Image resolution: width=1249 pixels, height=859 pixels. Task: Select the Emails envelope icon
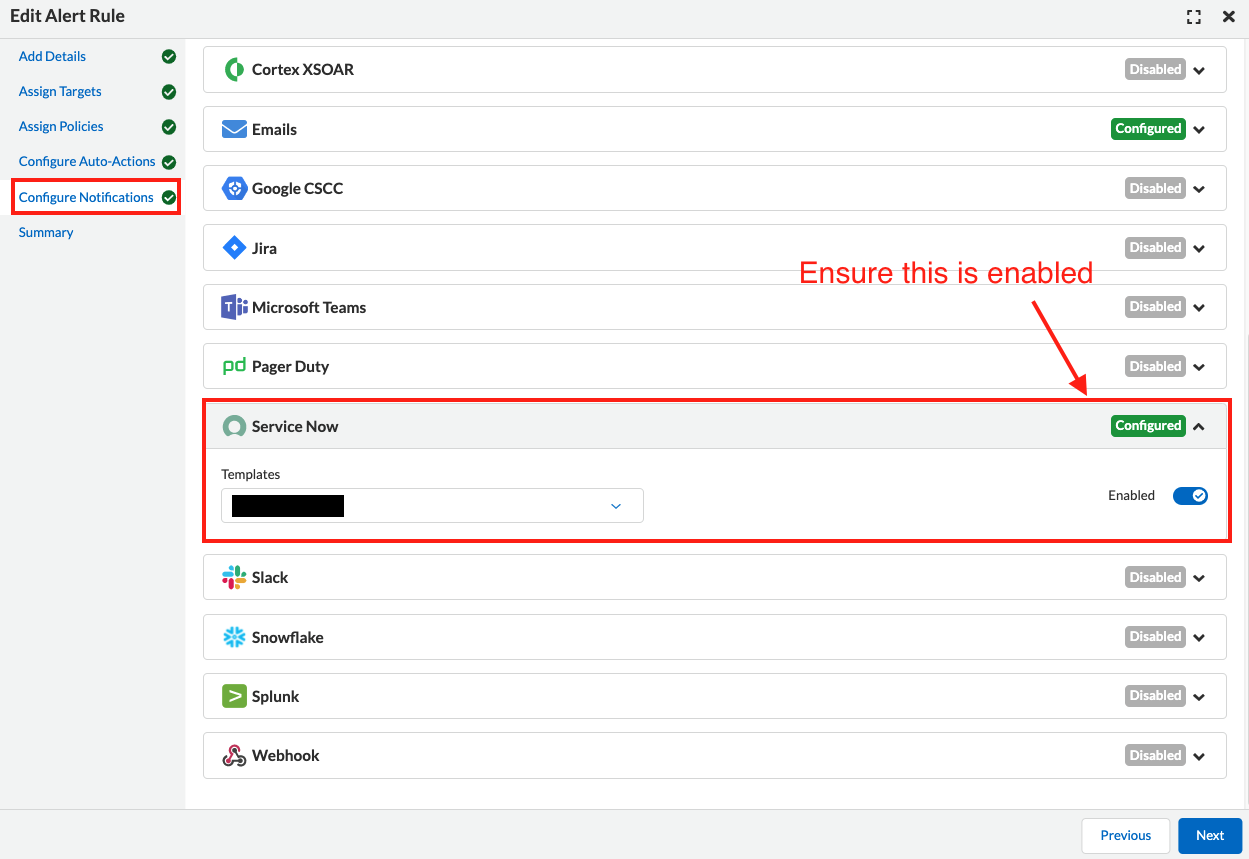[233, 128]
